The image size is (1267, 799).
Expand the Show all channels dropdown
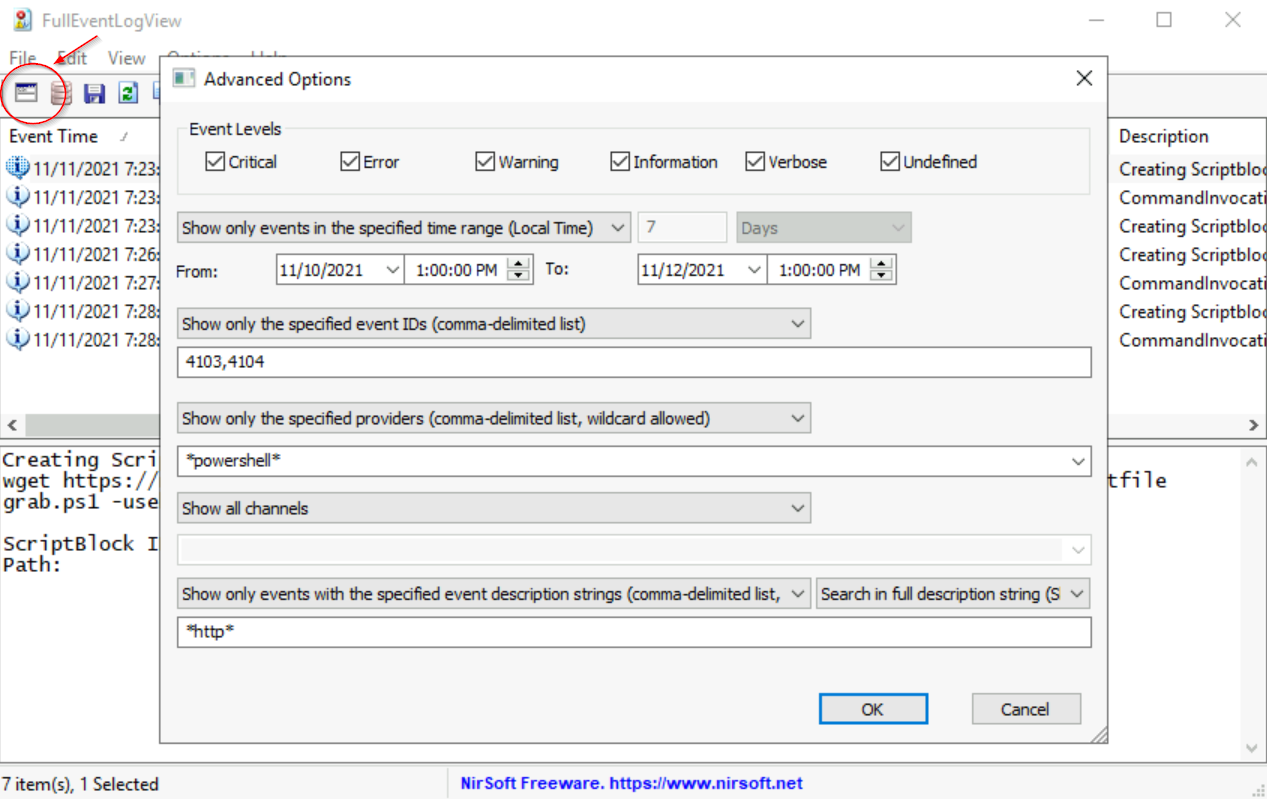[x=797, y=509]
